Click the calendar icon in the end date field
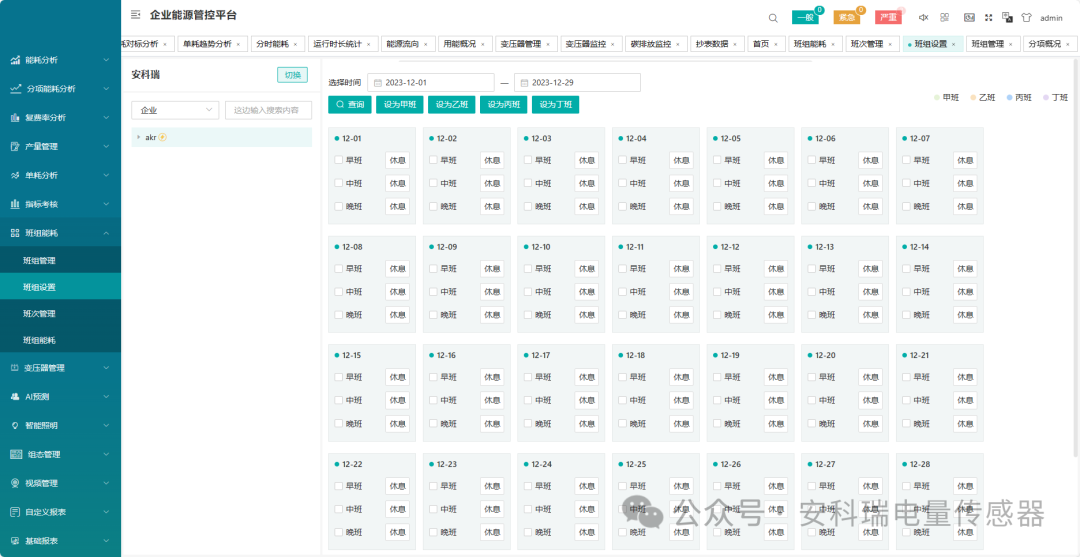Screen dimensions: 1080x557 (x=525, y=83)
